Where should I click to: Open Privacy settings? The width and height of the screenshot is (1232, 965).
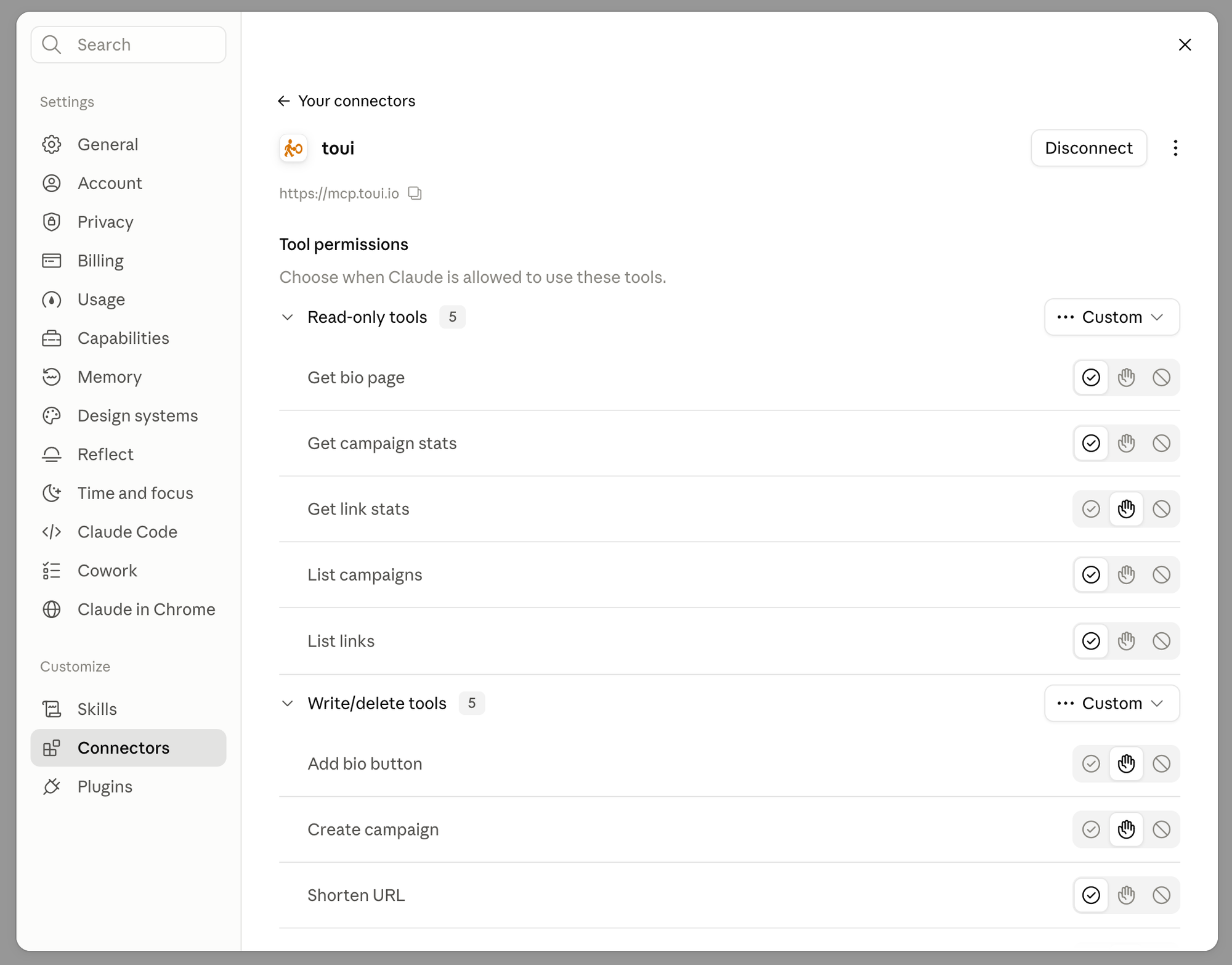(128, 222)
